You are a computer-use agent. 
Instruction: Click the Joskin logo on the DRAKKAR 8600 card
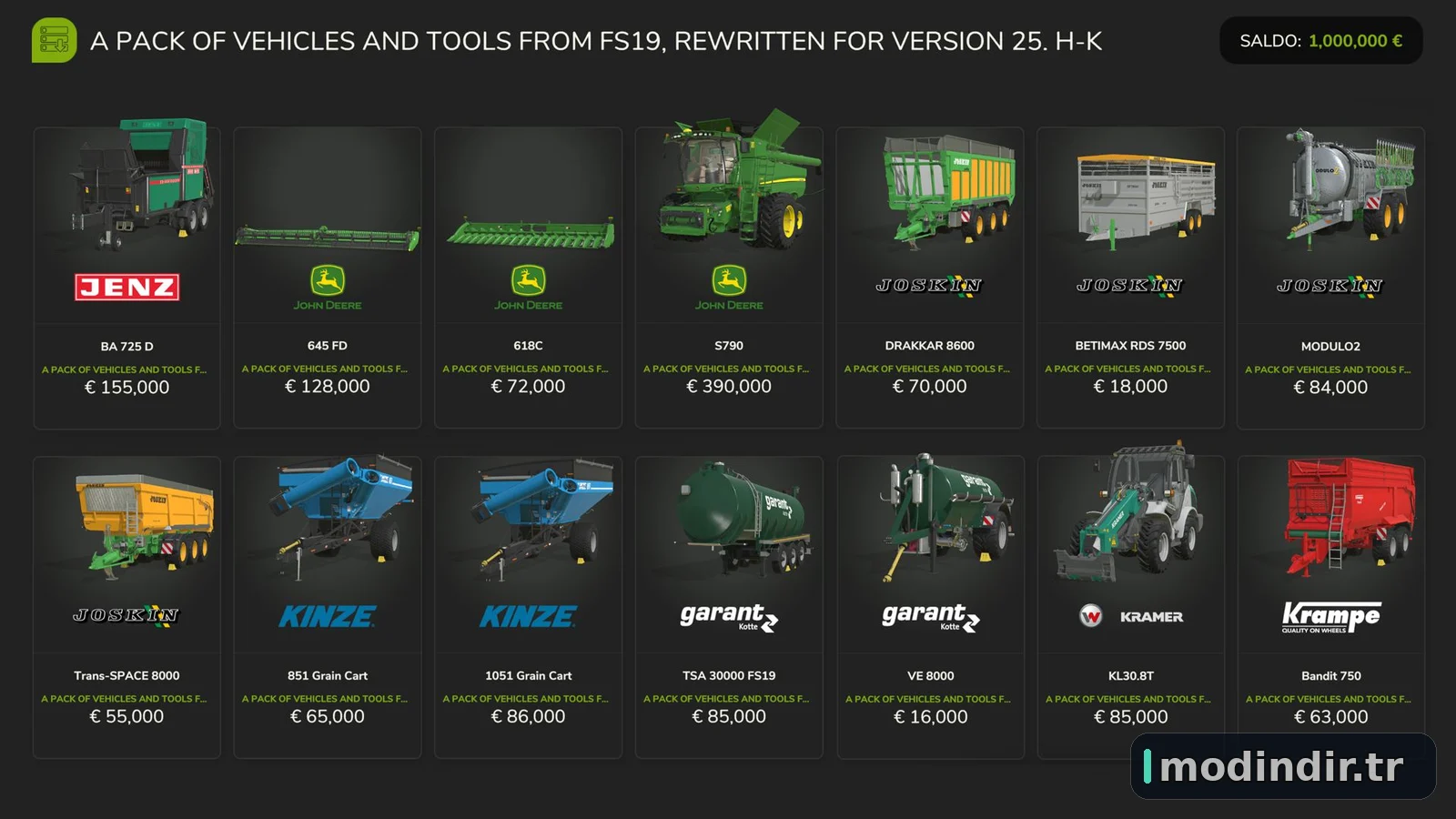point(929,286)
